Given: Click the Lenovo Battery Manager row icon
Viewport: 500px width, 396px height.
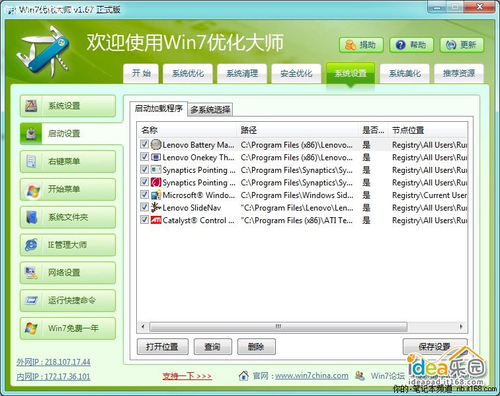Looking at the screenshot, I should tap(156, 145).
